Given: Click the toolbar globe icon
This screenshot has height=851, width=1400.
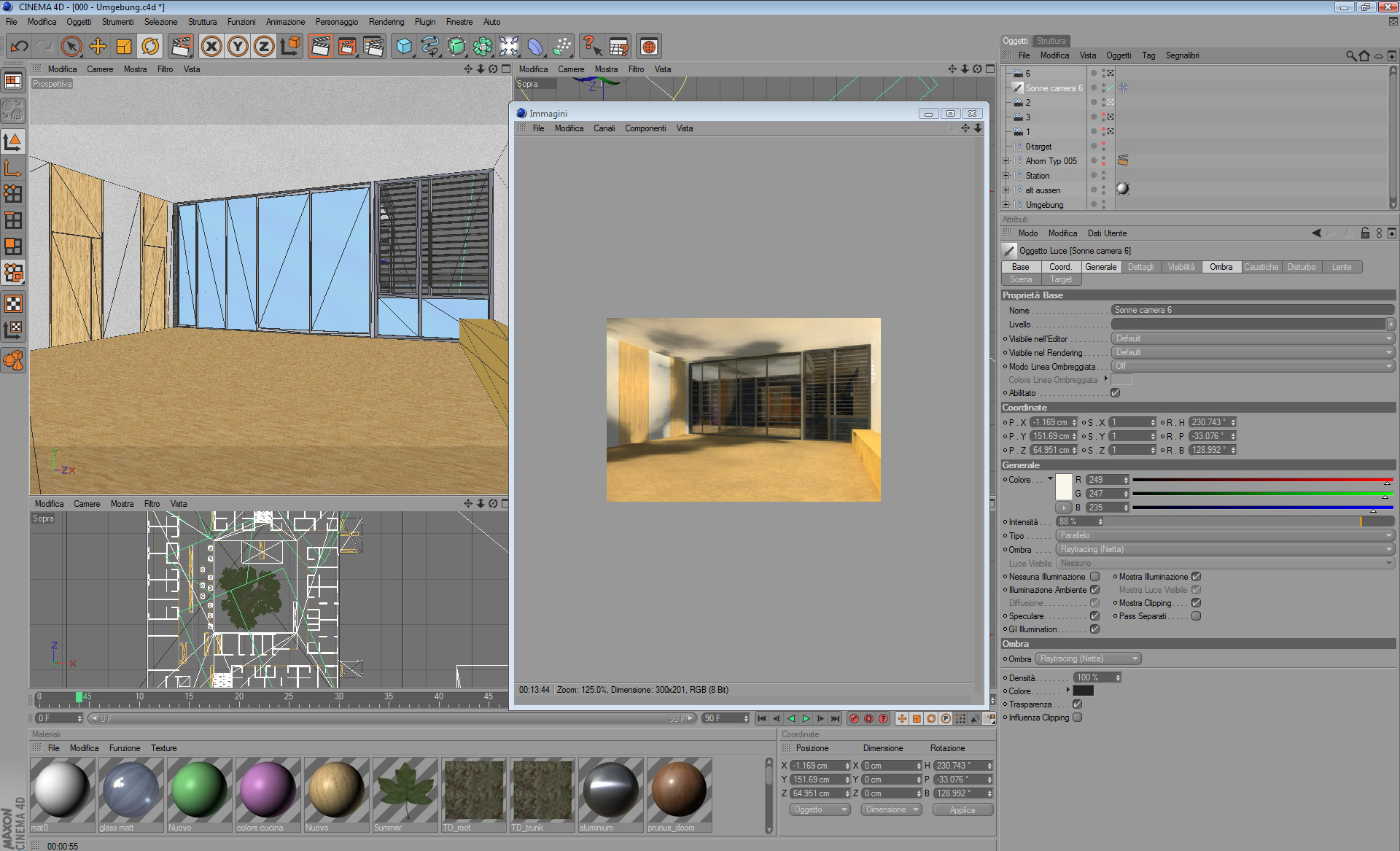Looking at the screenshot, I should point(649,47).
